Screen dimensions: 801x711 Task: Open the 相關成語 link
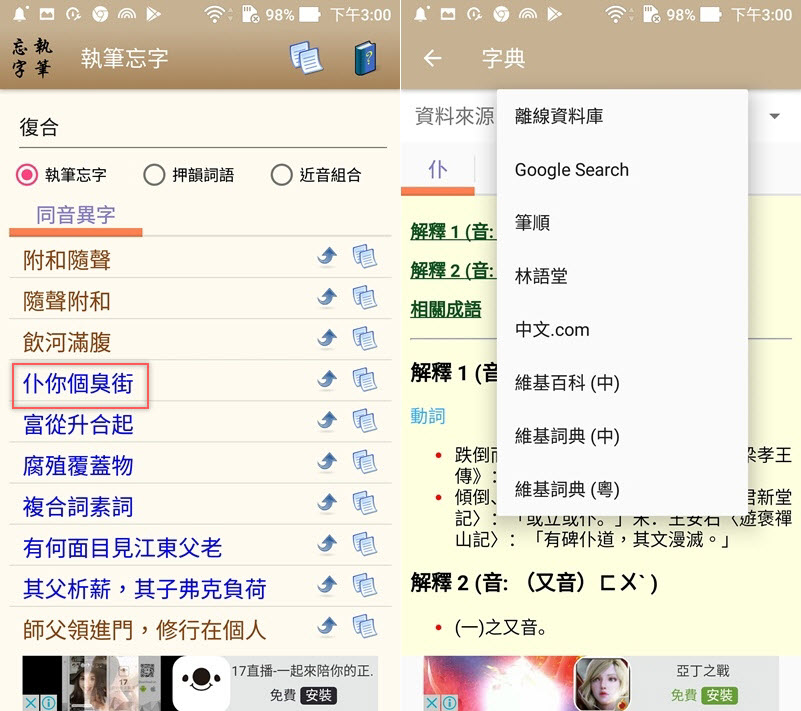point(445,310)
